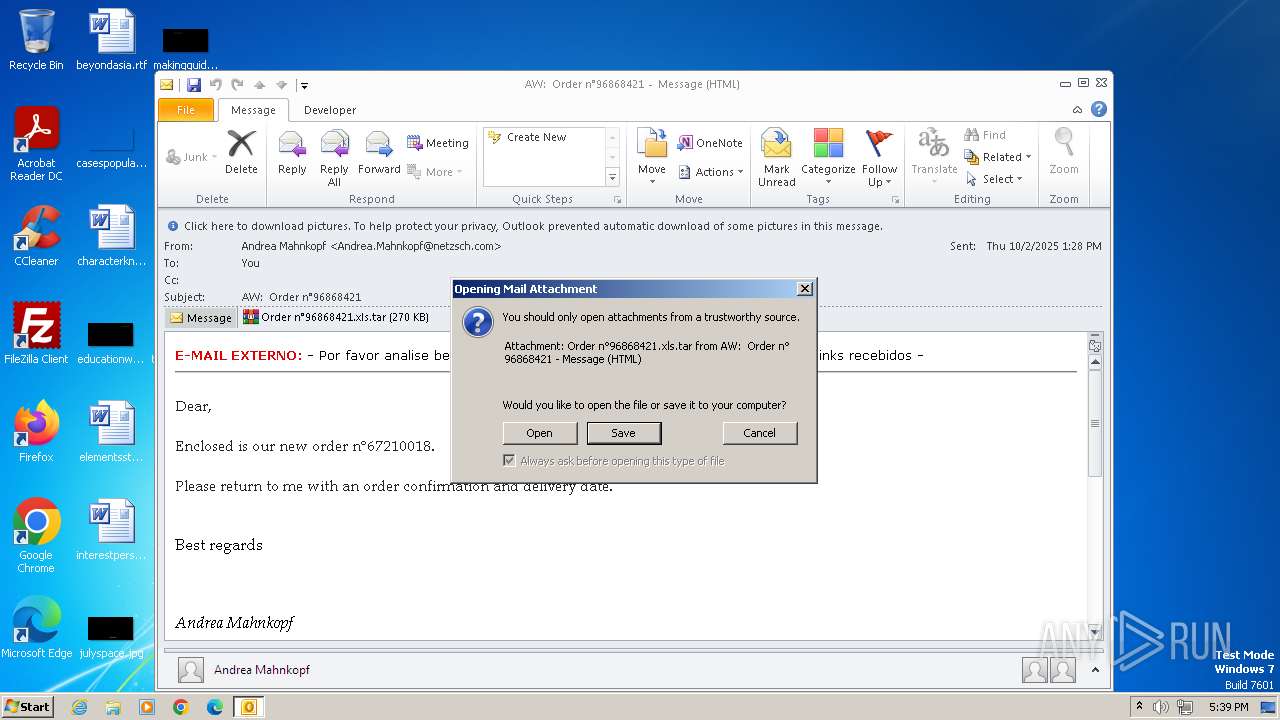Image resolution: width=1280 pixels, height=720 pixels.
Task: Open the Related dropdown
Action: tap(998, 157)
